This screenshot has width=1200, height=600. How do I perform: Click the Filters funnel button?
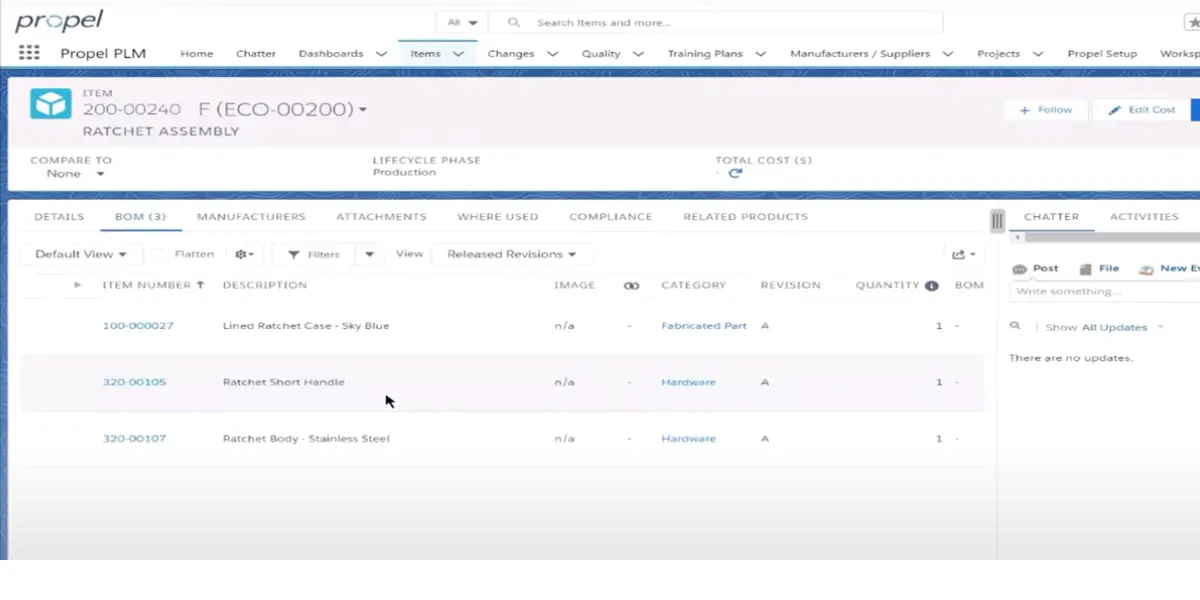[x=314, y=254]
